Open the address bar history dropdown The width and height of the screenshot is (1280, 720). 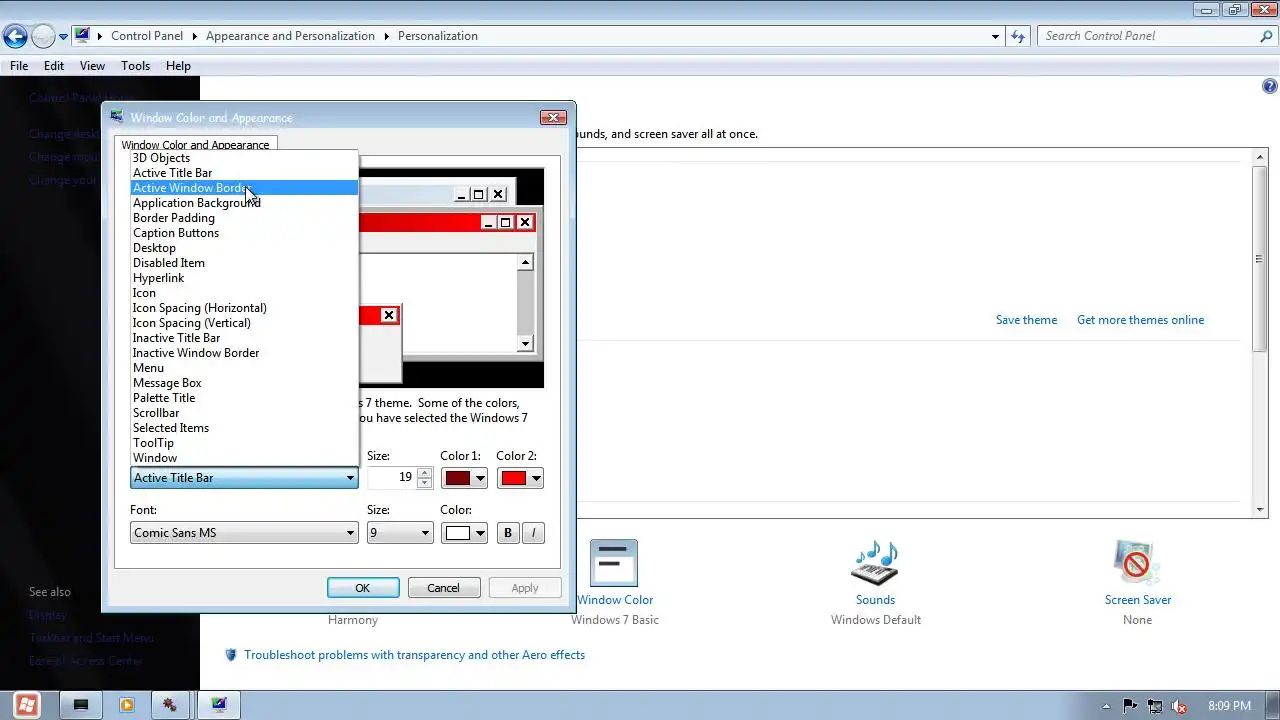(995, 36)
